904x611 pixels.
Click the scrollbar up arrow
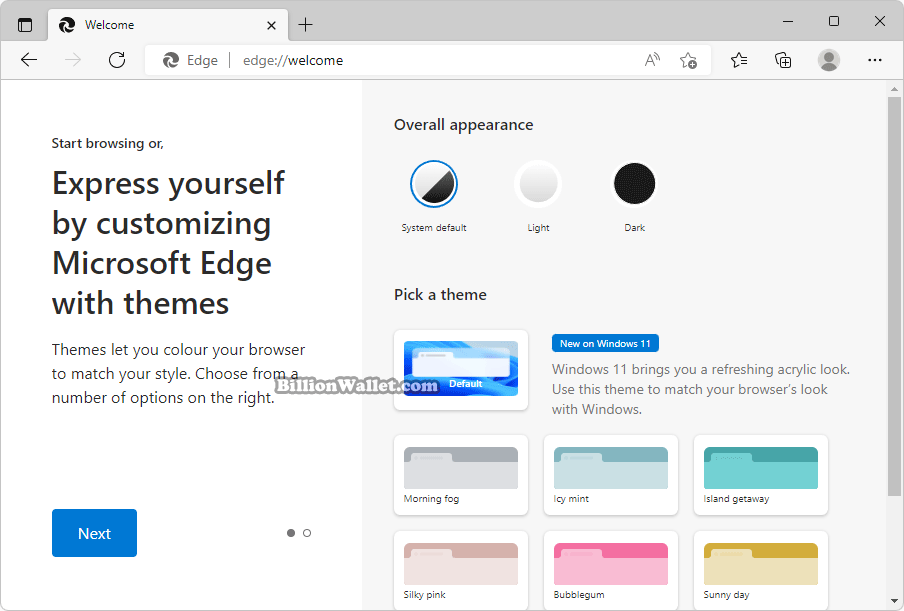[894, 89]
